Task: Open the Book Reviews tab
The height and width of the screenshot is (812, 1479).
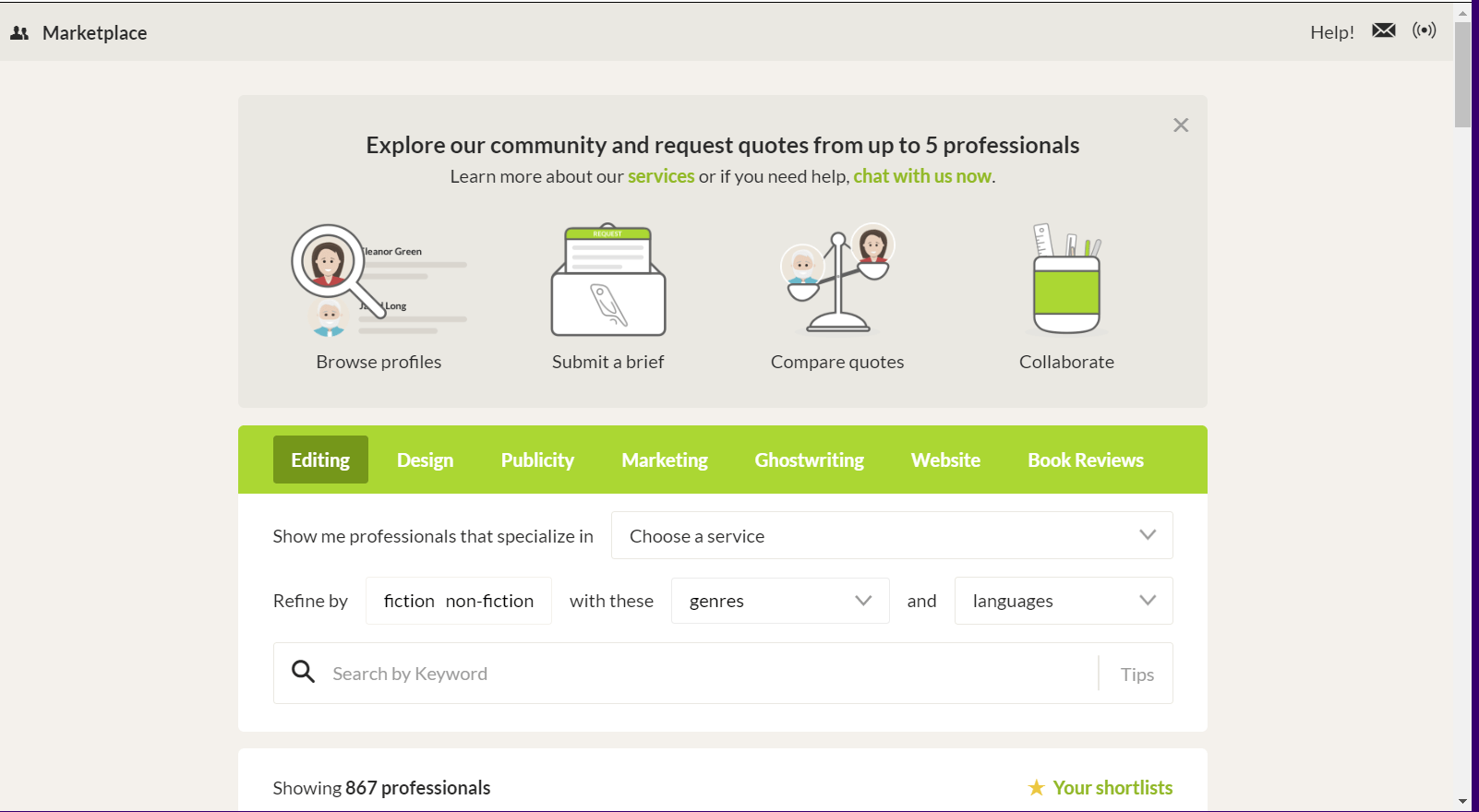Action: coord(1086,460)
